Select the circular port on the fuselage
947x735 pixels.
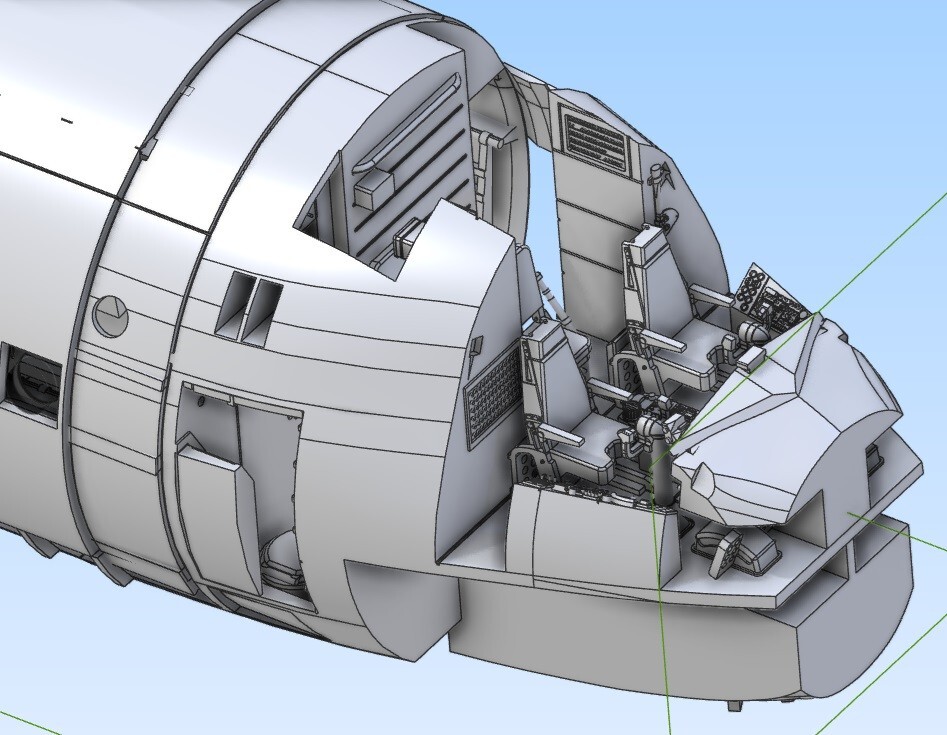click(x=110, y=316)
